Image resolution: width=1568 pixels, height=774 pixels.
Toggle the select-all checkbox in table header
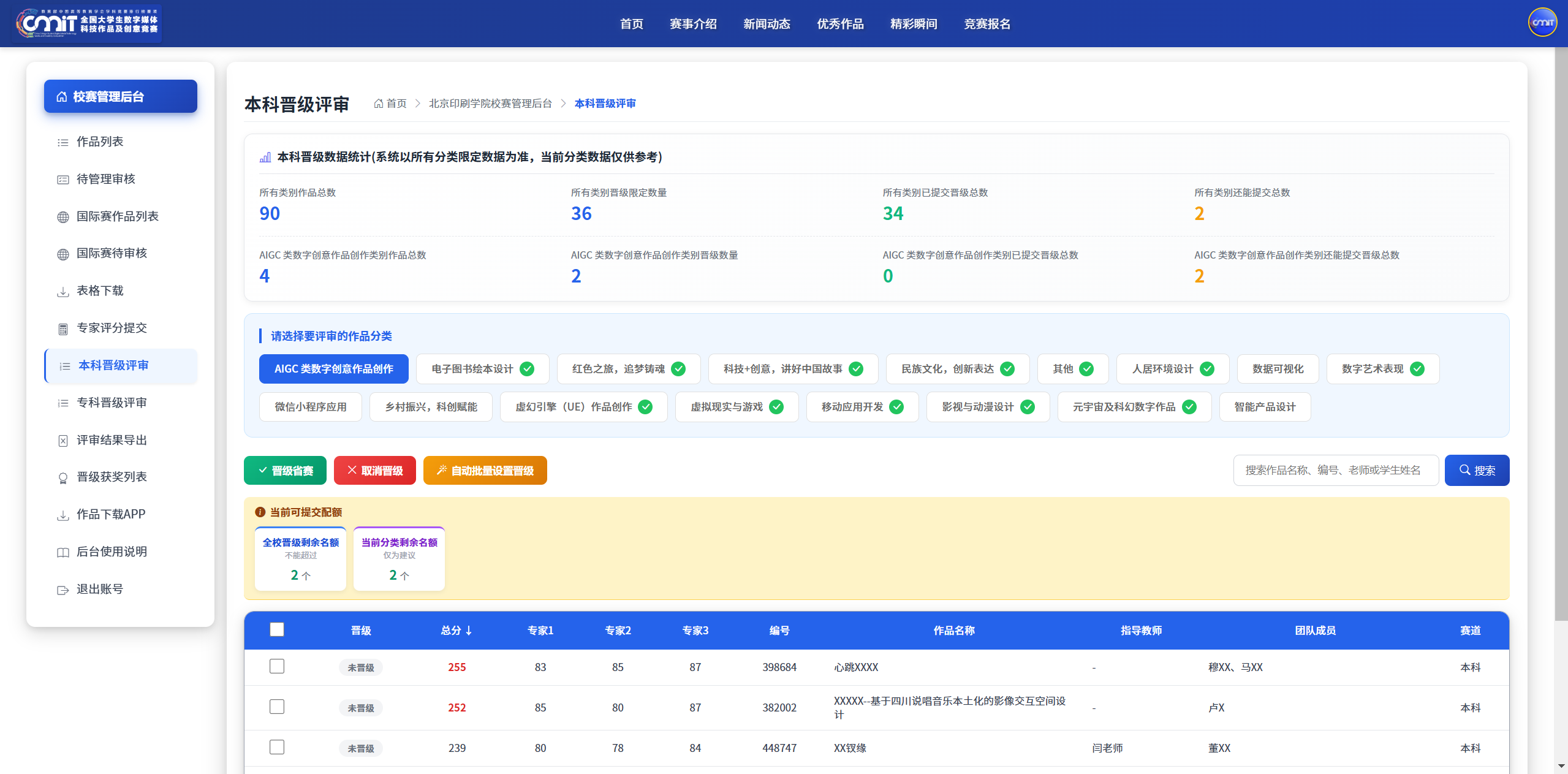coord(277,629)
